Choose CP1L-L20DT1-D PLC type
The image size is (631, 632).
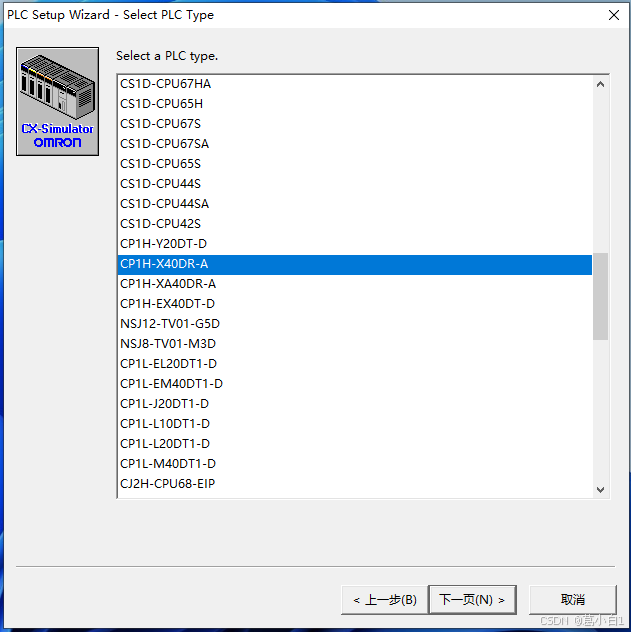[x=355, y=444]
